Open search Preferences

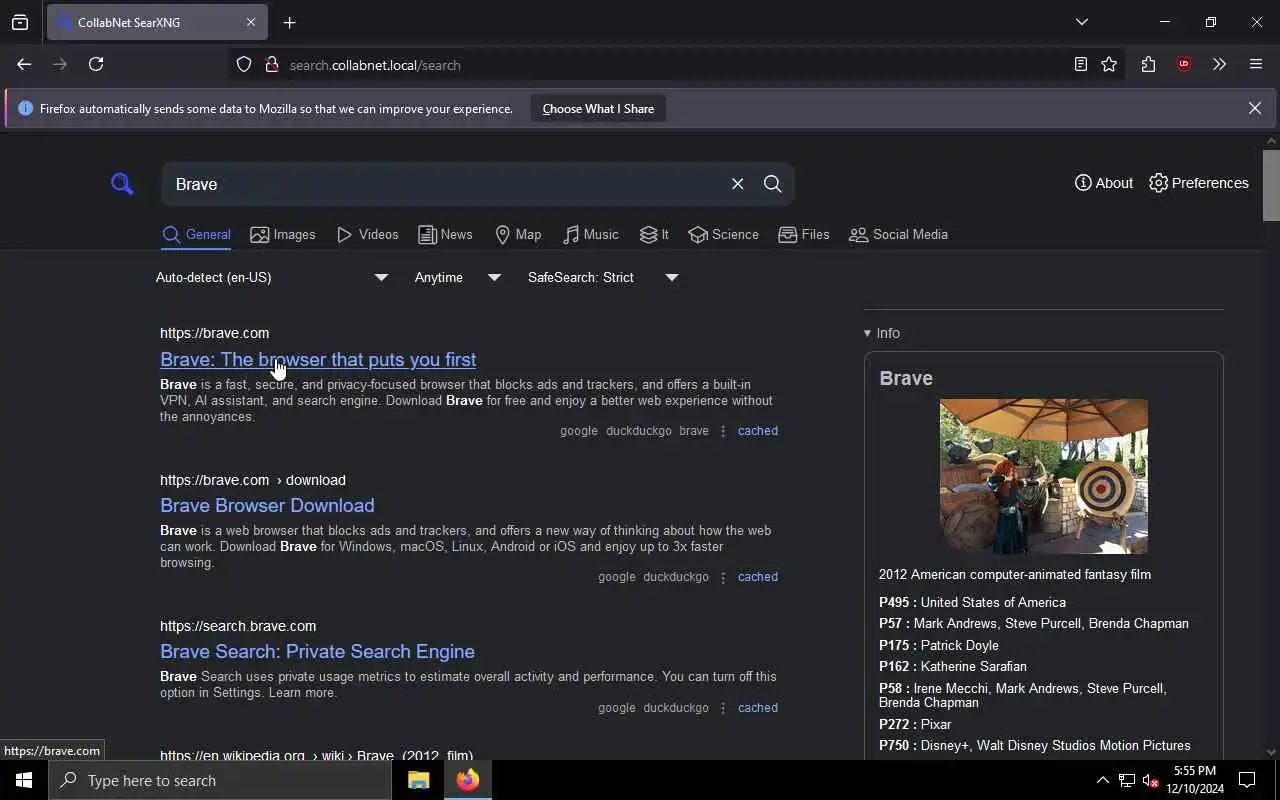point(1198,183)
